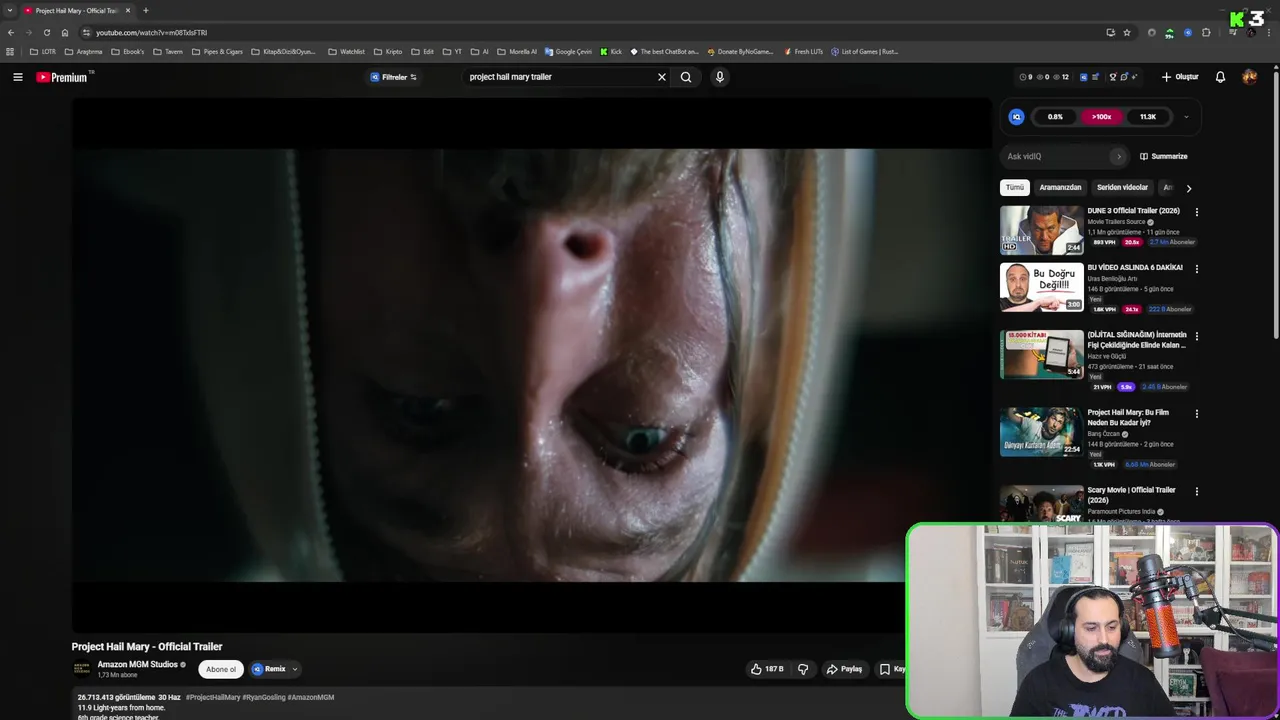Click the Paylaş share button
The image size is (1280, 720).
click(x=844, y=669)
